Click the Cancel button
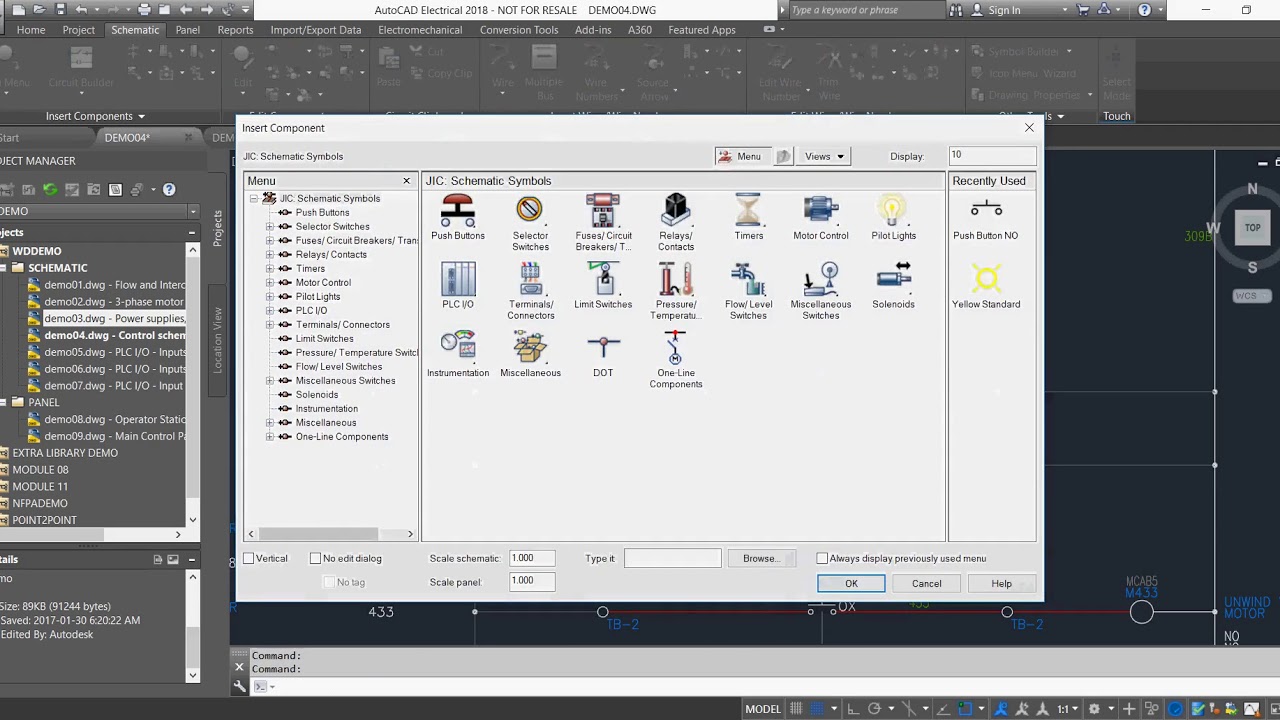 pyautogui.click(x=926, y=584)
